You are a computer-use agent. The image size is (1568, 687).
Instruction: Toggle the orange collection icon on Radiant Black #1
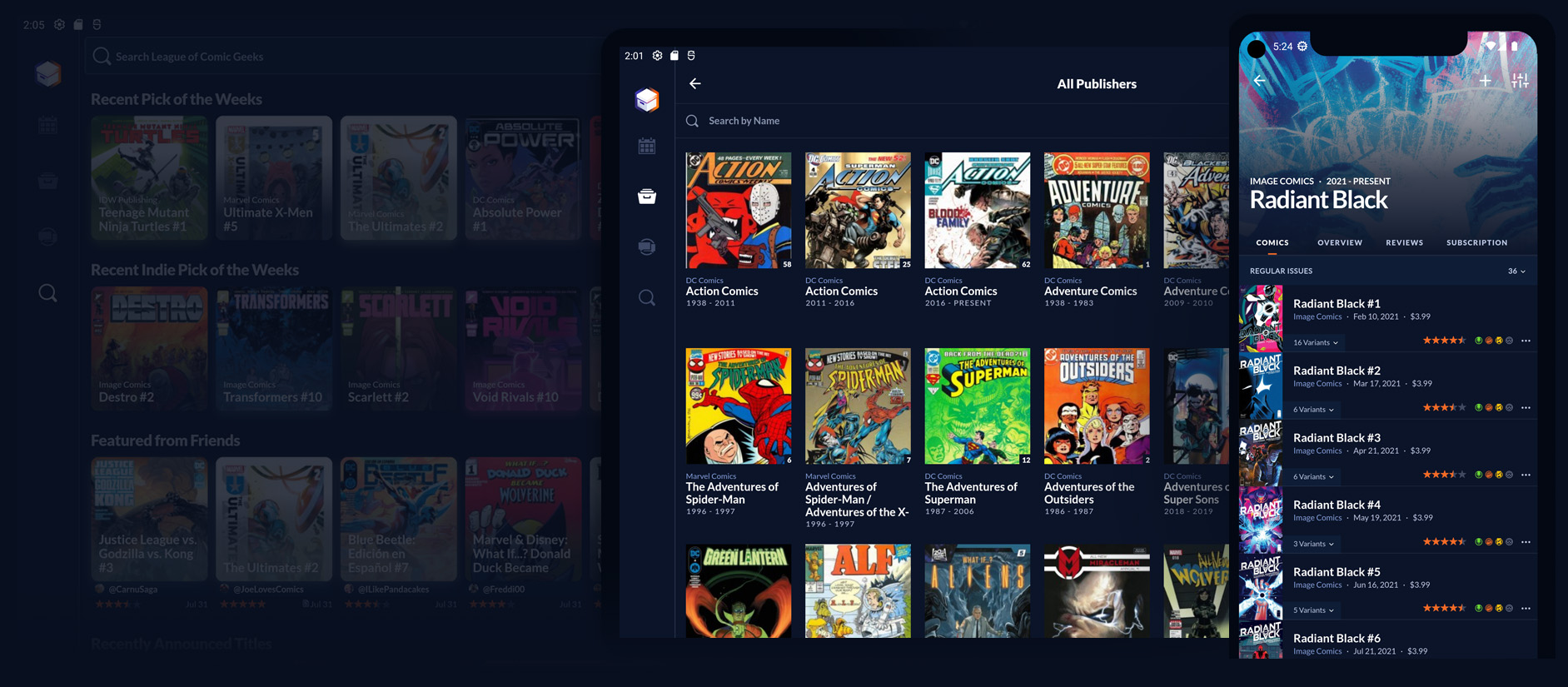click(x=1489, y=341)
